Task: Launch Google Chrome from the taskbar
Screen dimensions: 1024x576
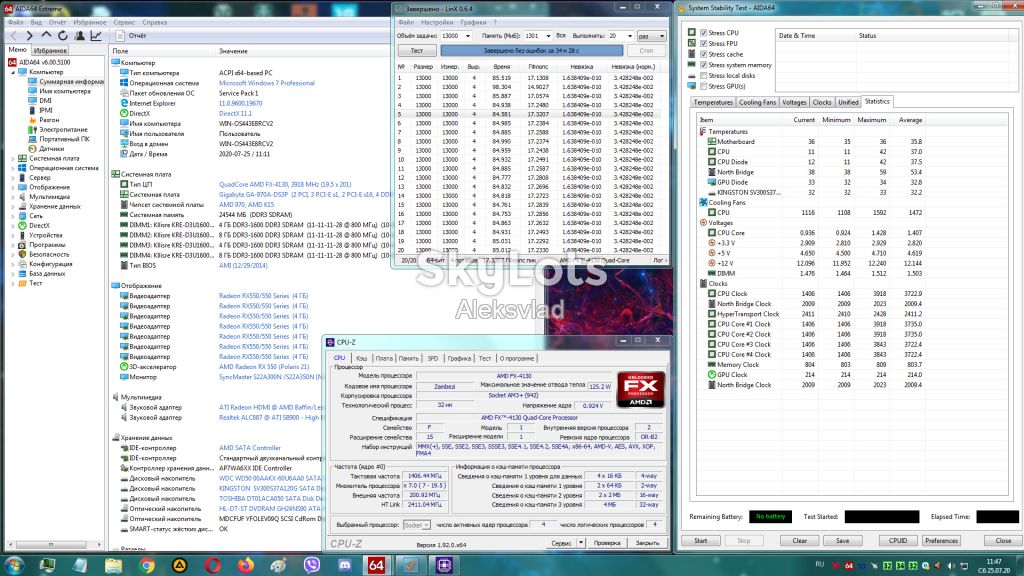Action: (146, 565)
